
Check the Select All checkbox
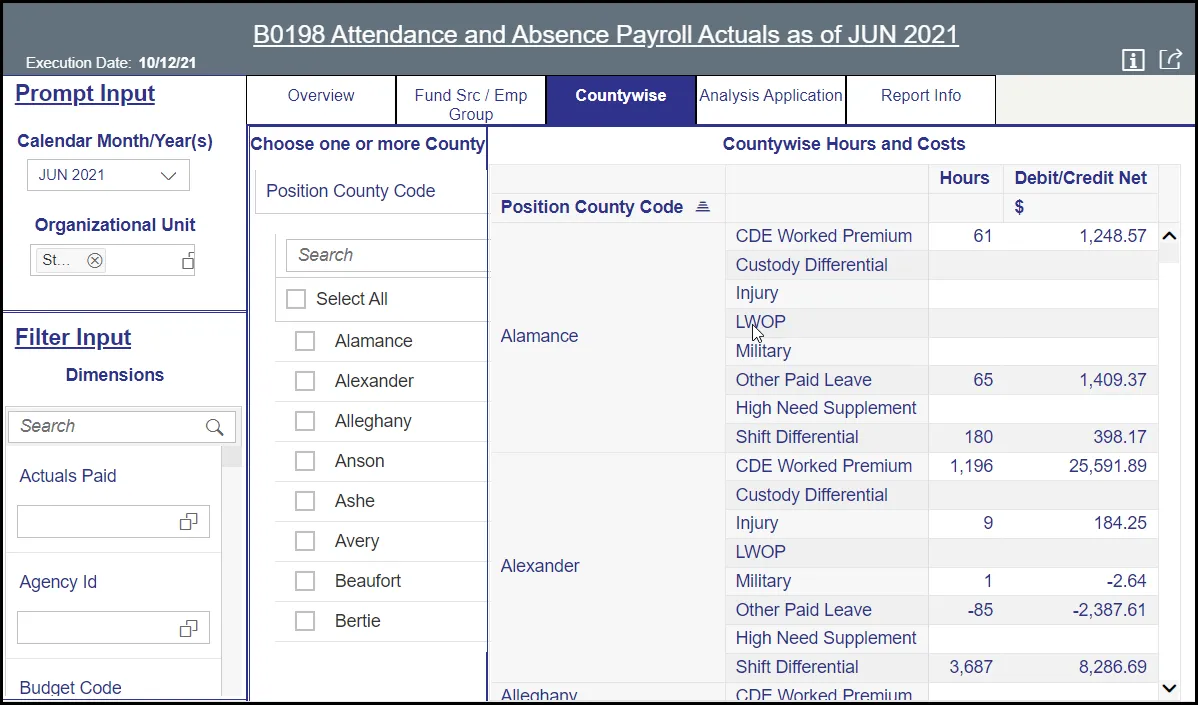(x=296, y=299)
